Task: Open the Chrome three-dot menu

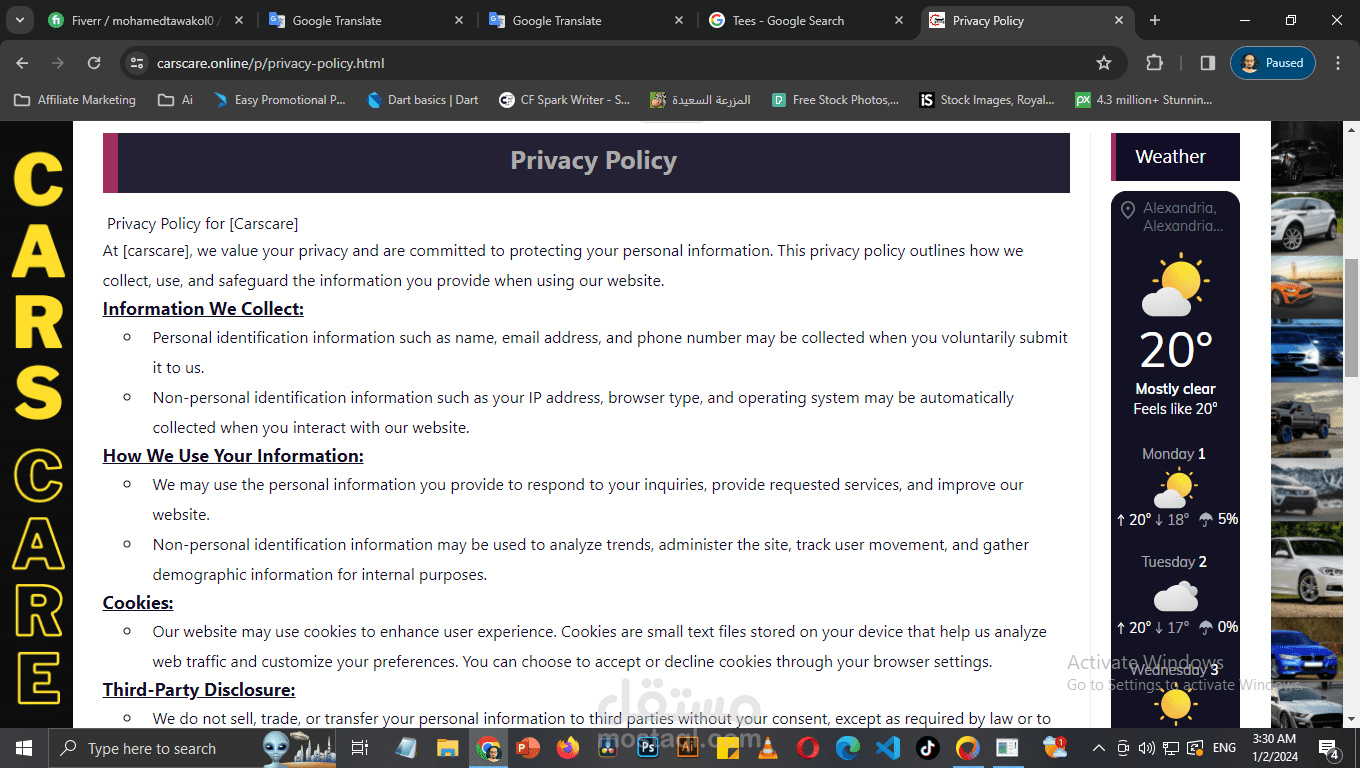Action: 1338,63
